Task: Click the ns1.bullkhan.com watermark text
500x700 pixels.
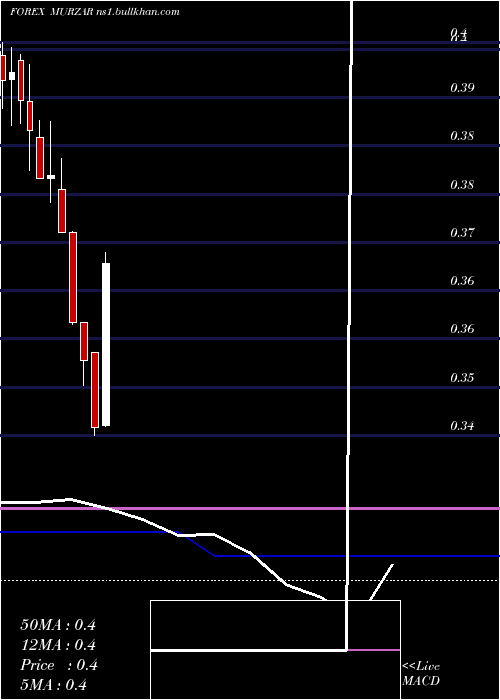Action: pos(138,12)
